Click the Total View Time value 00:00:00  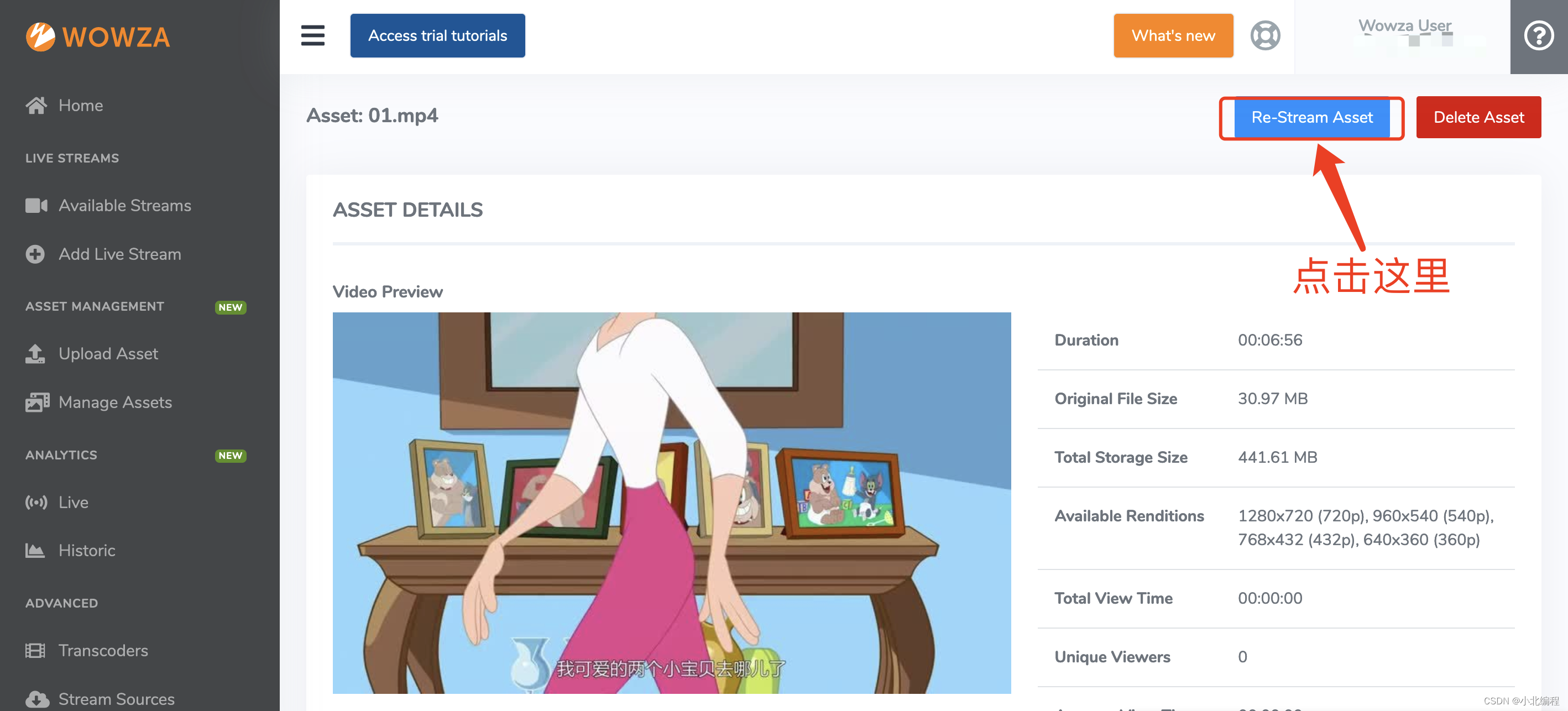(x=1270, y=598)
